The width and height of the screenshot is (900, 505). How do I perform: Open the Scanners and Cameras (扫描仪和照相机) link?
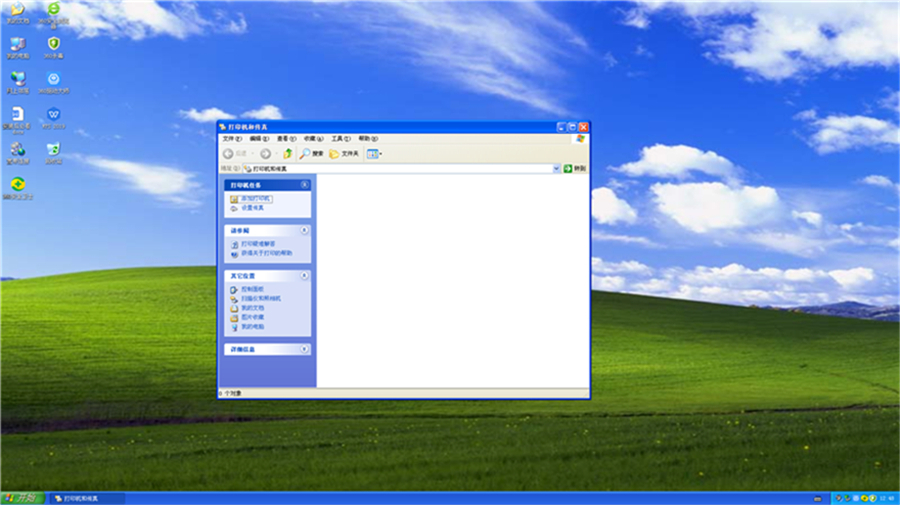pos(261,298)
